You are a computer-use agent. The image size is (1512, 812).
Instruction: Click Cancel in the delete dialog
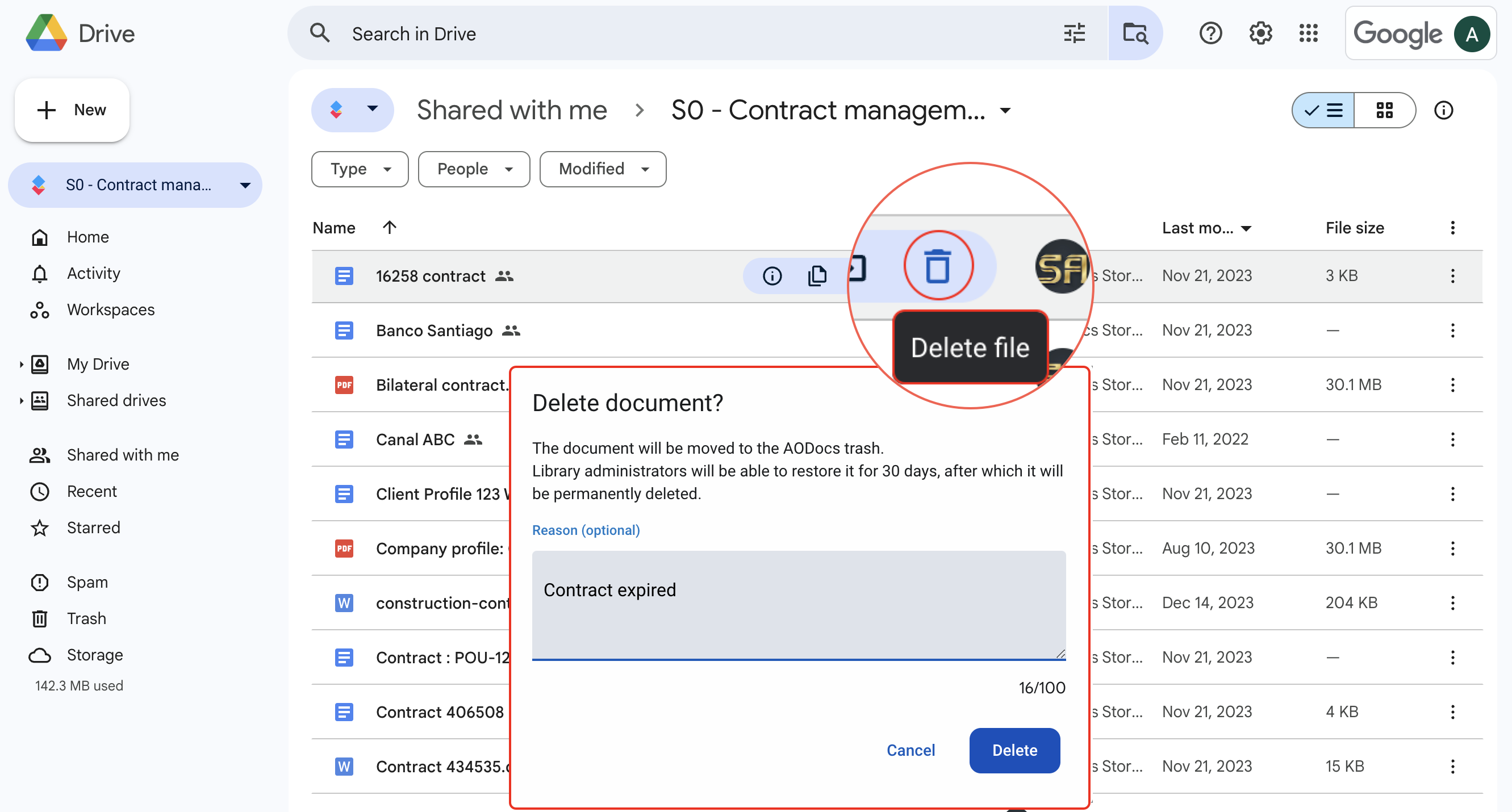910,751
